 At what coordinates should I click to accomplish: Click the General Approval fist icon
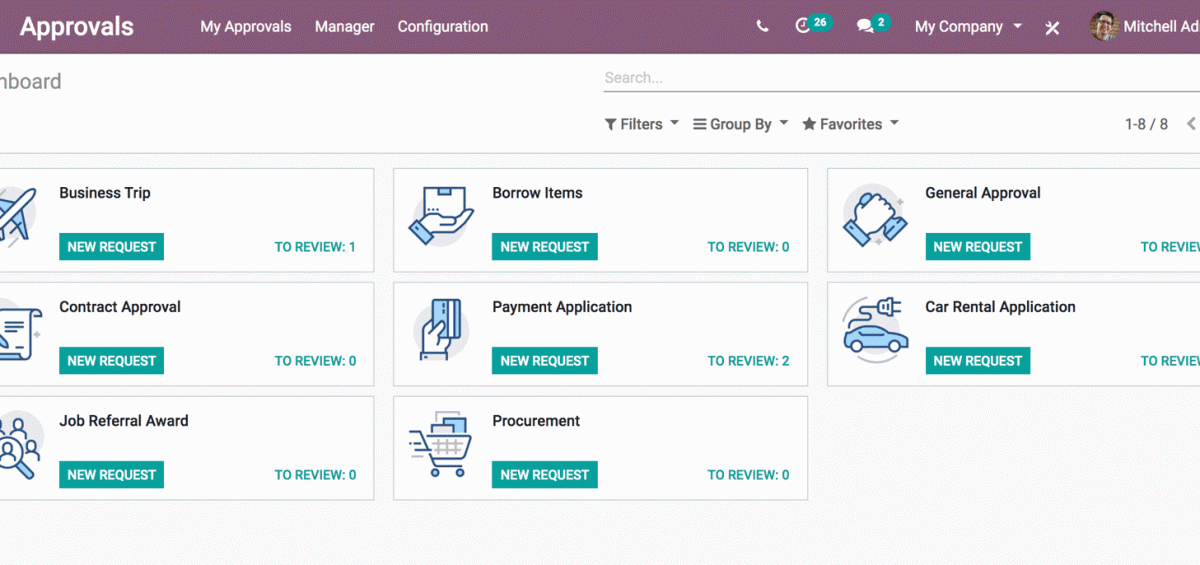(x=874, y=215)
